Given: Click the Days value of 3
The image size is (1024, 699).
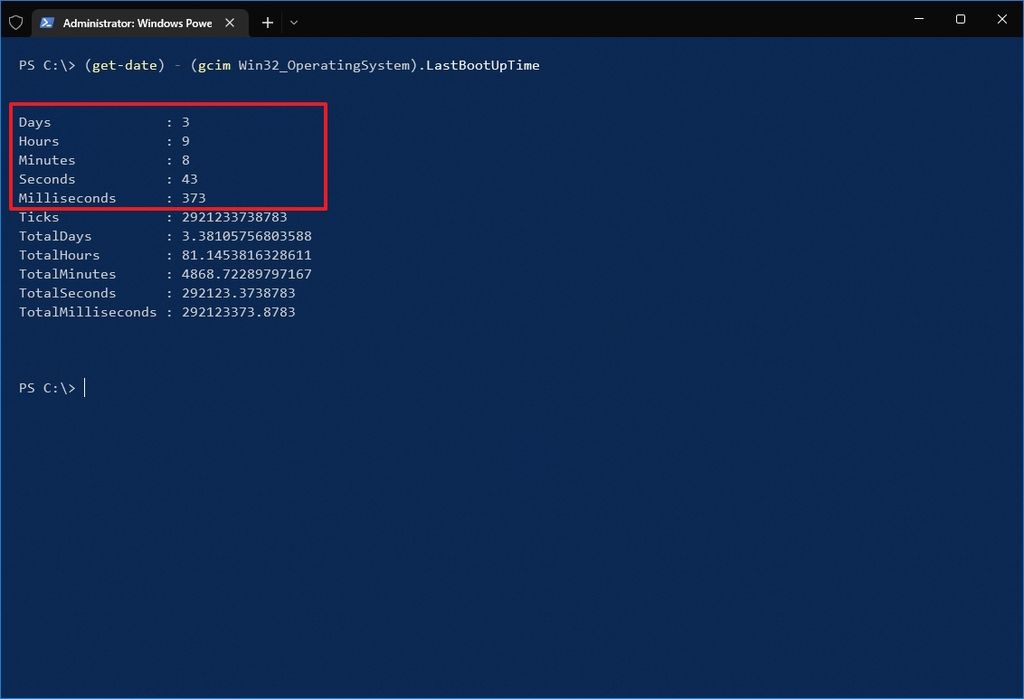Looking at the screenshot, I should tap(185, 122).
